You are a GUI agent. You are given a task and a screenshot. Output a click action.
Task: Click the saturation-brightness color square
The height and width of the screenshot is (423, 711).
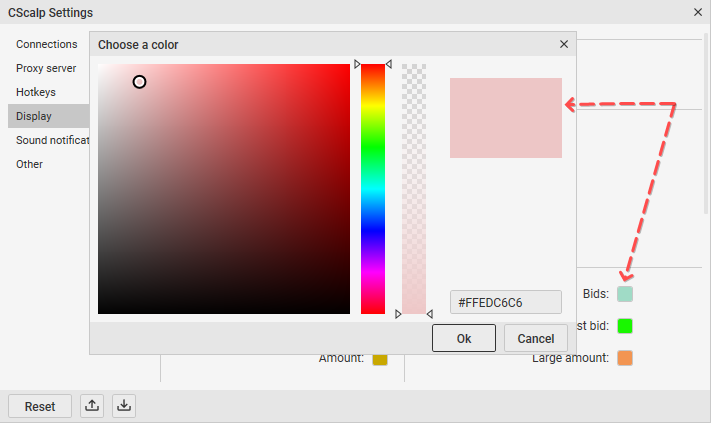(x=224, y=189)
